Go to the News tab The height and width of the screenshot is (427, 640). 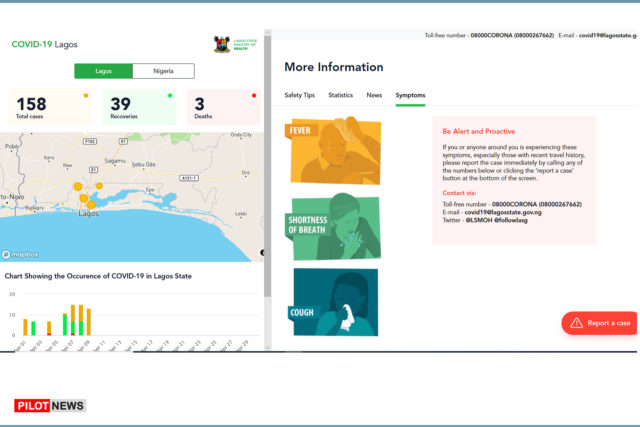(374, 95)
